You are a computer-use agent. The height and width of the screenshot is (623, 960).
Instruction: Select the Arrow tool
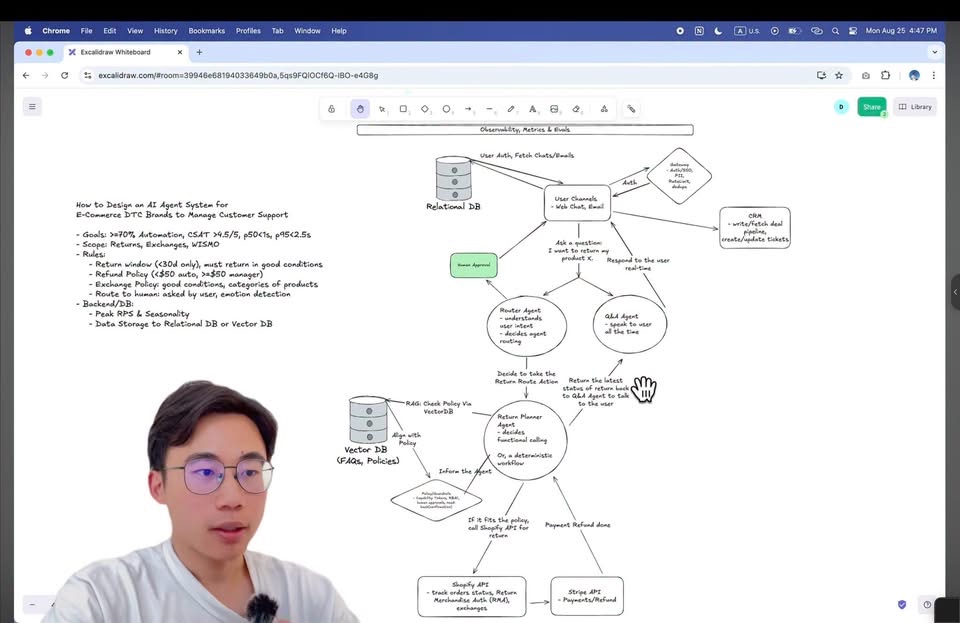pos(468,109)
